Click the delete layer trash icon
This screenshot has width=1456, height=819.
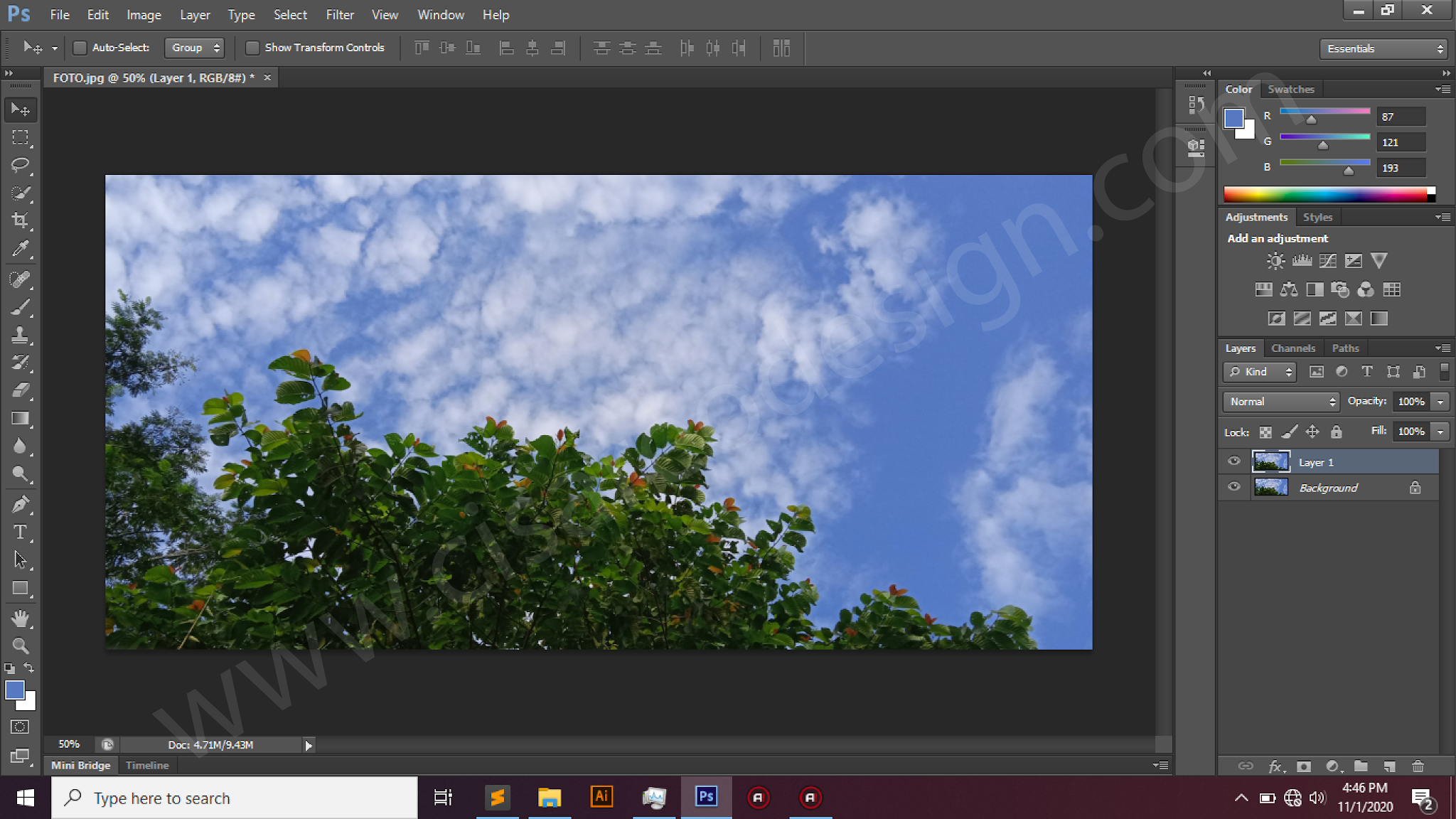tap(1418, 766)
